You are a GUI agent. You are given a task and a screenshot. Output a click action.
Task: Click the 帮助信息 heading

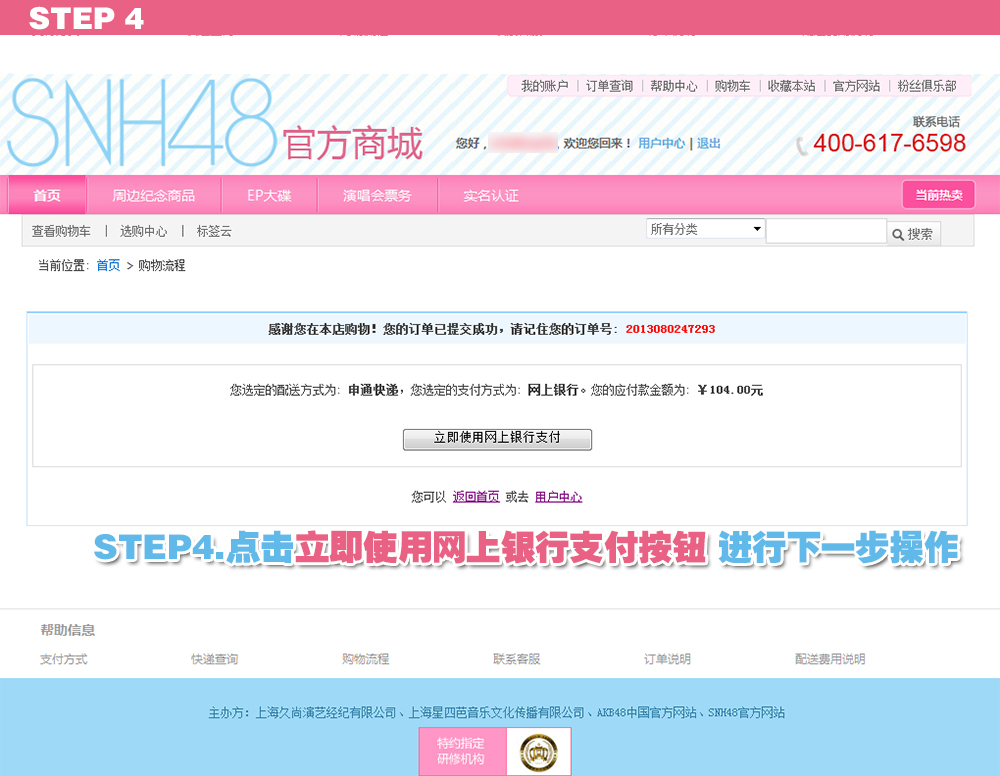68,630
